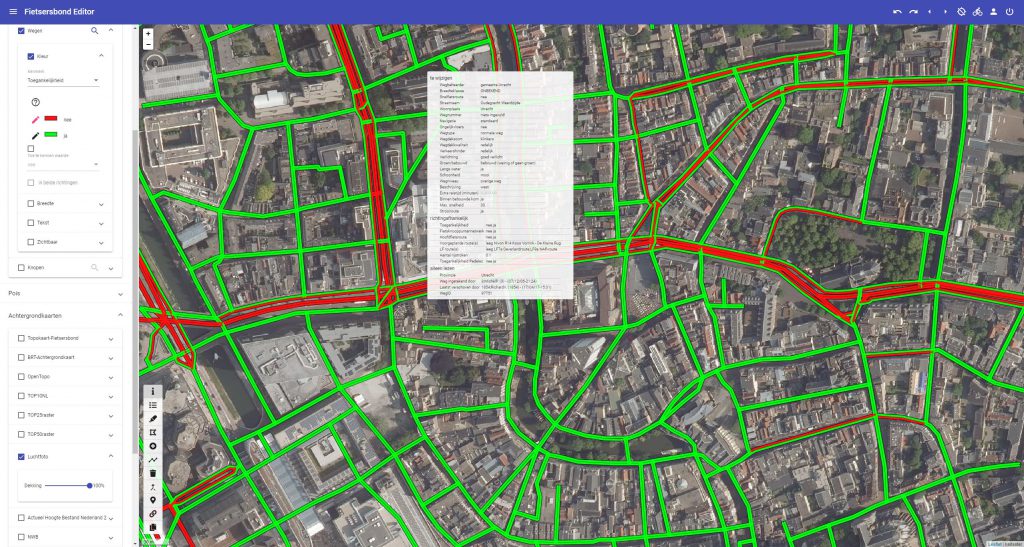Collapse the Achtergrondkaarten section

[x=121, y=315]
